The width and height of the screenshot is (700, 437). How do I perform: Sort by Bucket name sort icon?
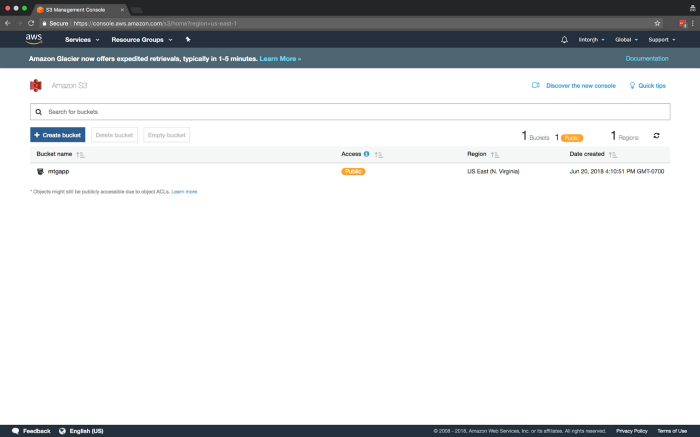click(80, 154)
